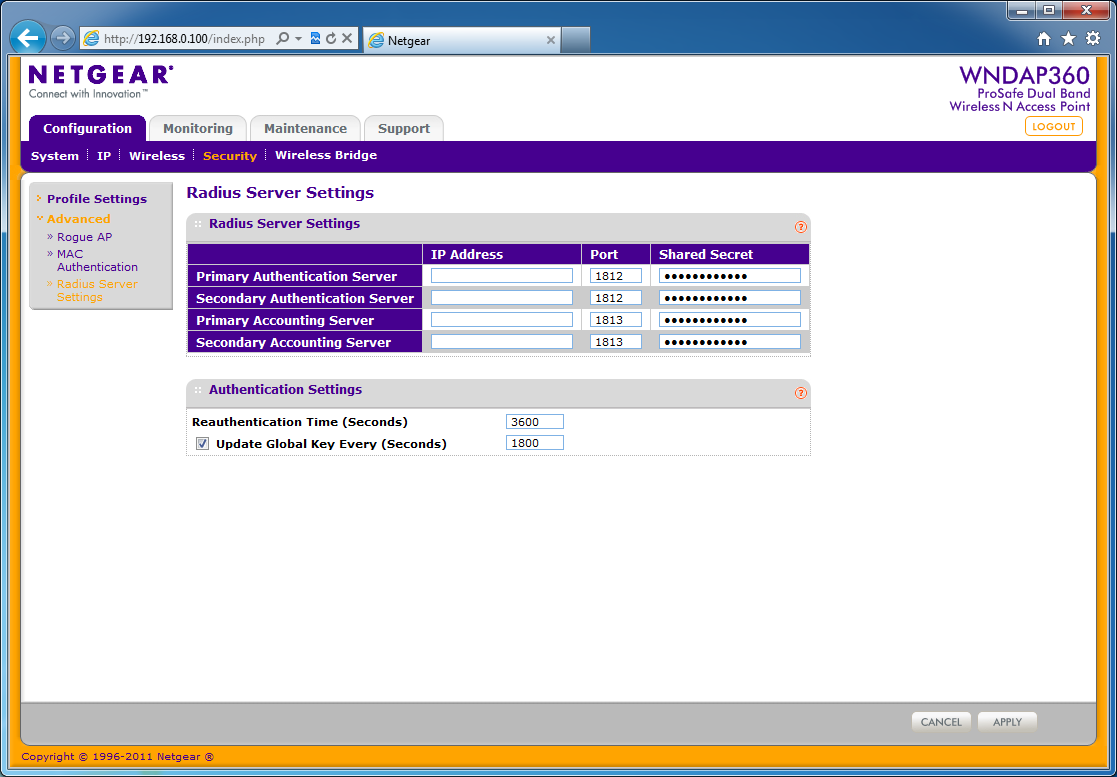Click Secondary Authentication Server Shared Secret field
The height and width of the screenshot is (777, 1117).
click(729, 298)
